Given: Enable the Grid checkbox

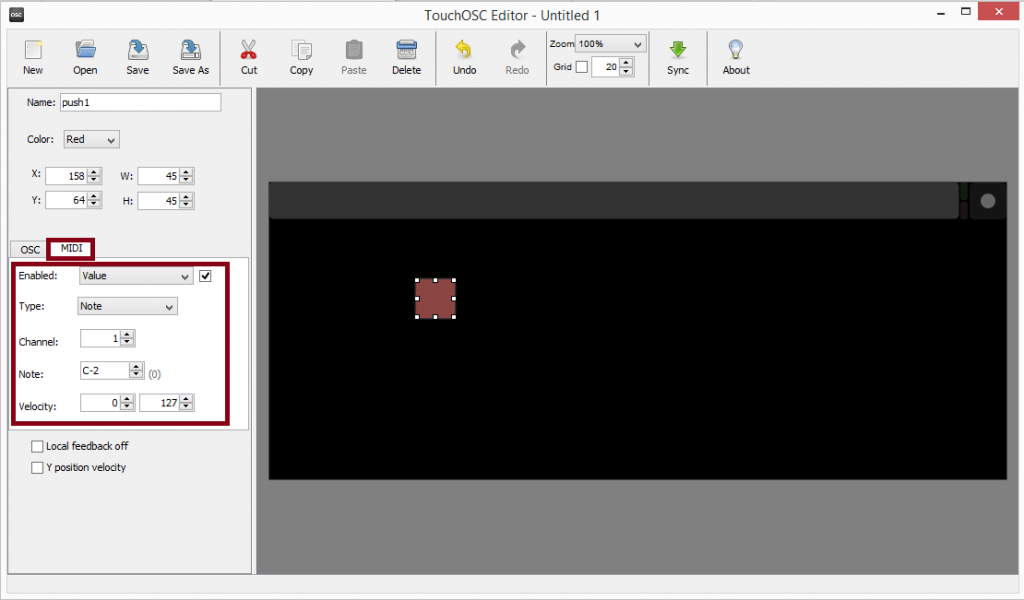Looking at the screenshot, I should [581, 67].
